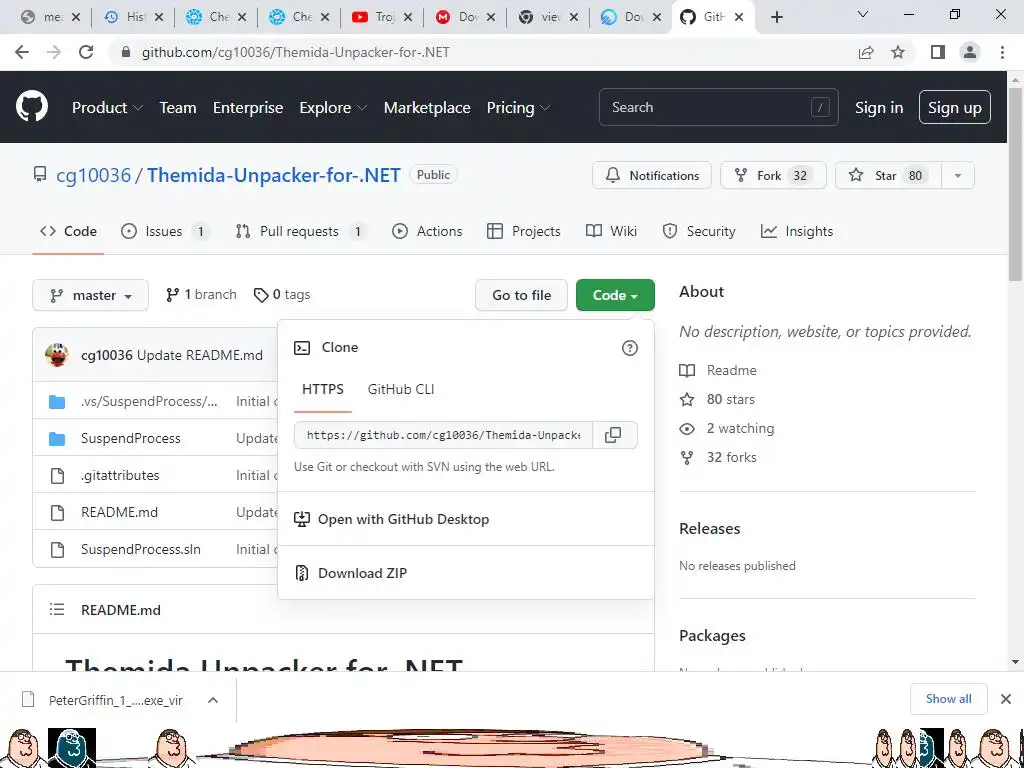This screenshot has width=1024, height=768.
Task: Open Themida-Unpacker-for-.NET repo link
Action: click(274, 175)
